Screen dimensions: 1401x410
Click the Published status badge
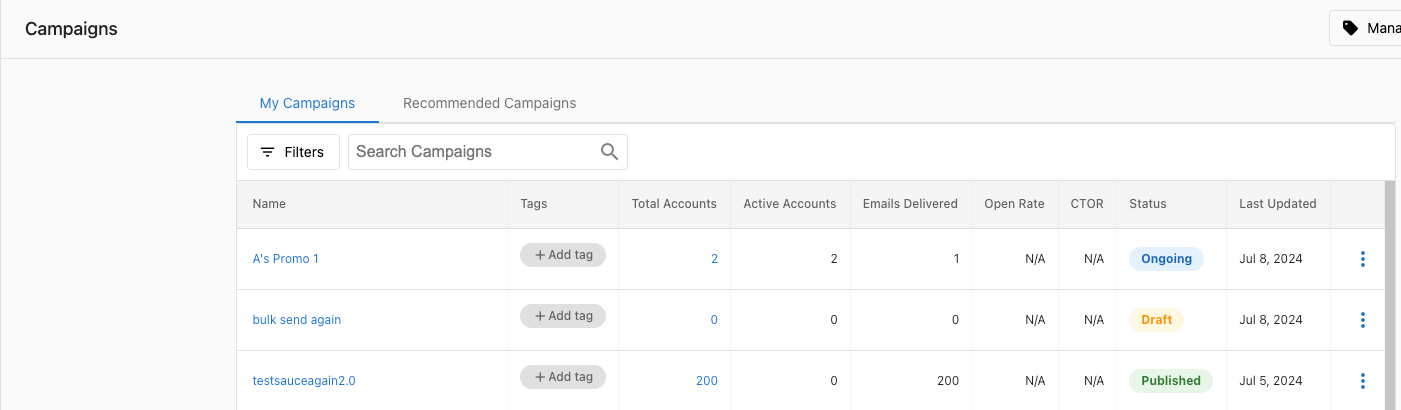1170,381
